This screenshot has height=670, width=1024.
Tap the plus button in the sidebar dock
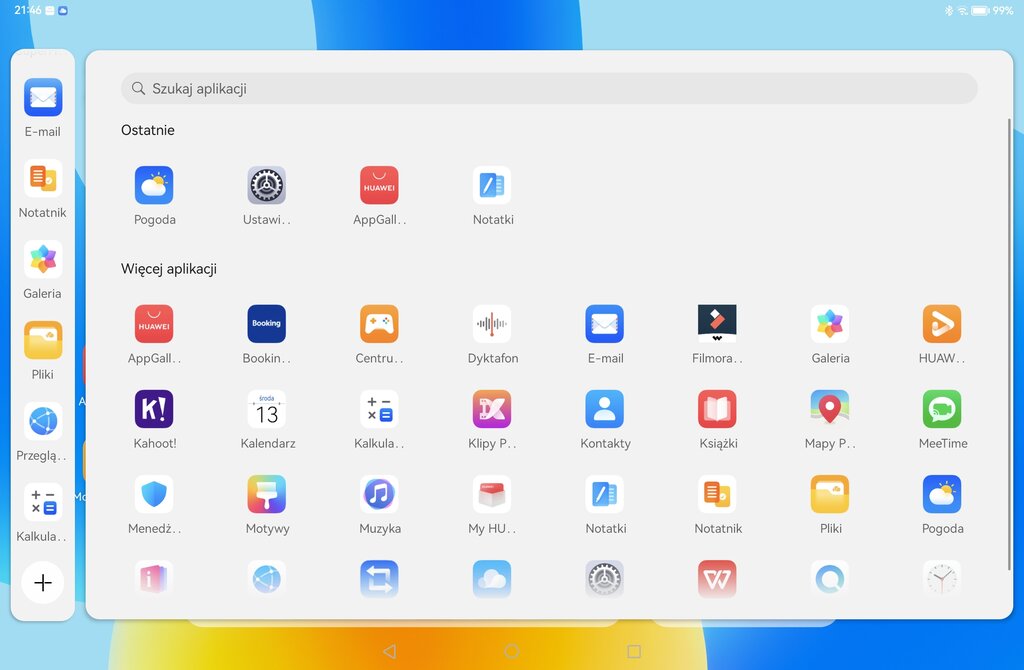click(x=43, y=582)
